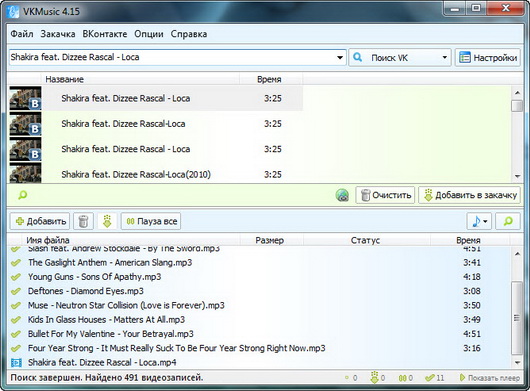Click the download list scrollbar thumb
Viewport: 530px width, 391px height.
point(517,318)
